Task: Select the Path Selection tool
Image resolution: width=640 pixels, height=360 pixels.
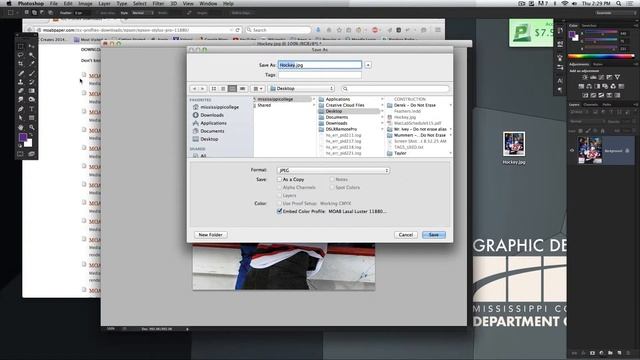Action: point(21,118)
